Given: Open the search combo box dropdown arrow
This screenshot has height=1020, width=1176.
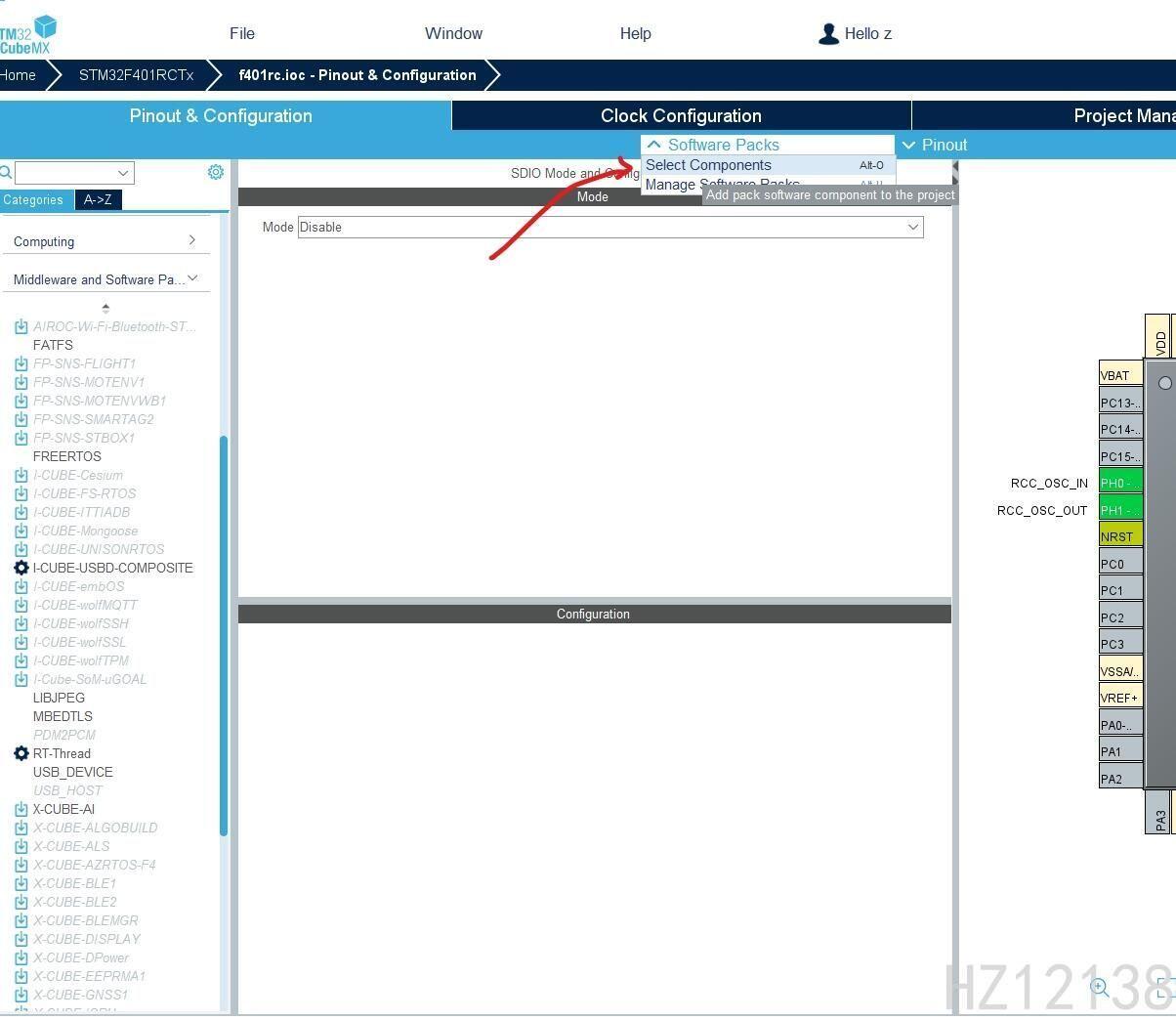Looking at the screenshot, I should [x=123, y=173].
